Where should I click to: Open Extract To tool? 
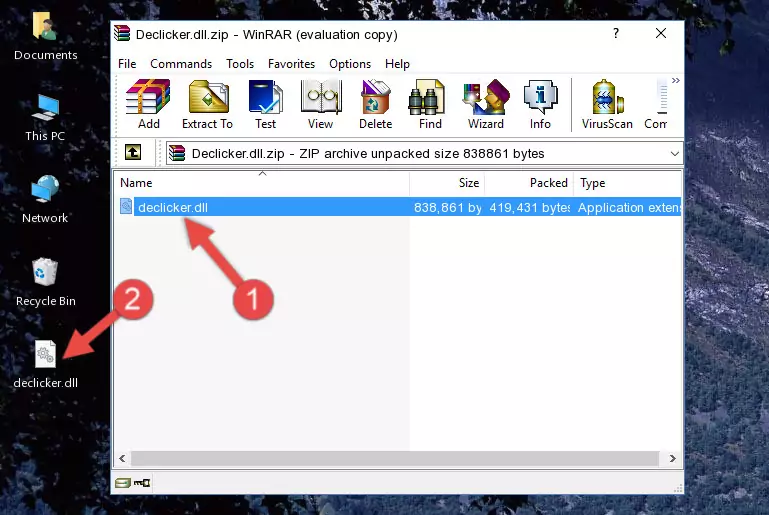coord(207,104)
